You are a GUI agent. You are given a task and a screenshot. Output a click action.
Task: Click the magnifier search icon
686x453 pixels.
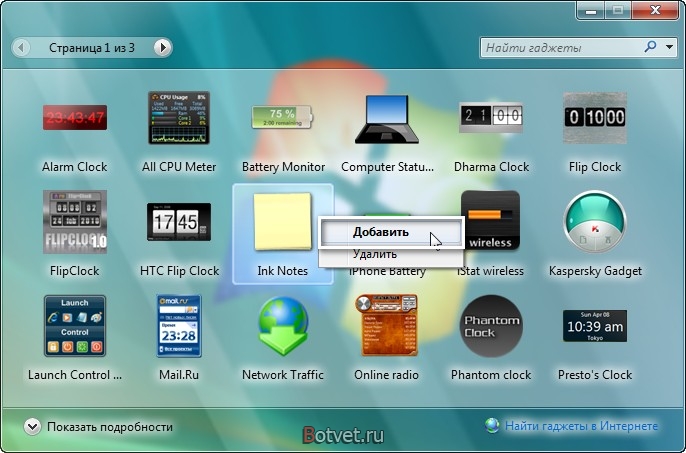(x=651, y=46)
